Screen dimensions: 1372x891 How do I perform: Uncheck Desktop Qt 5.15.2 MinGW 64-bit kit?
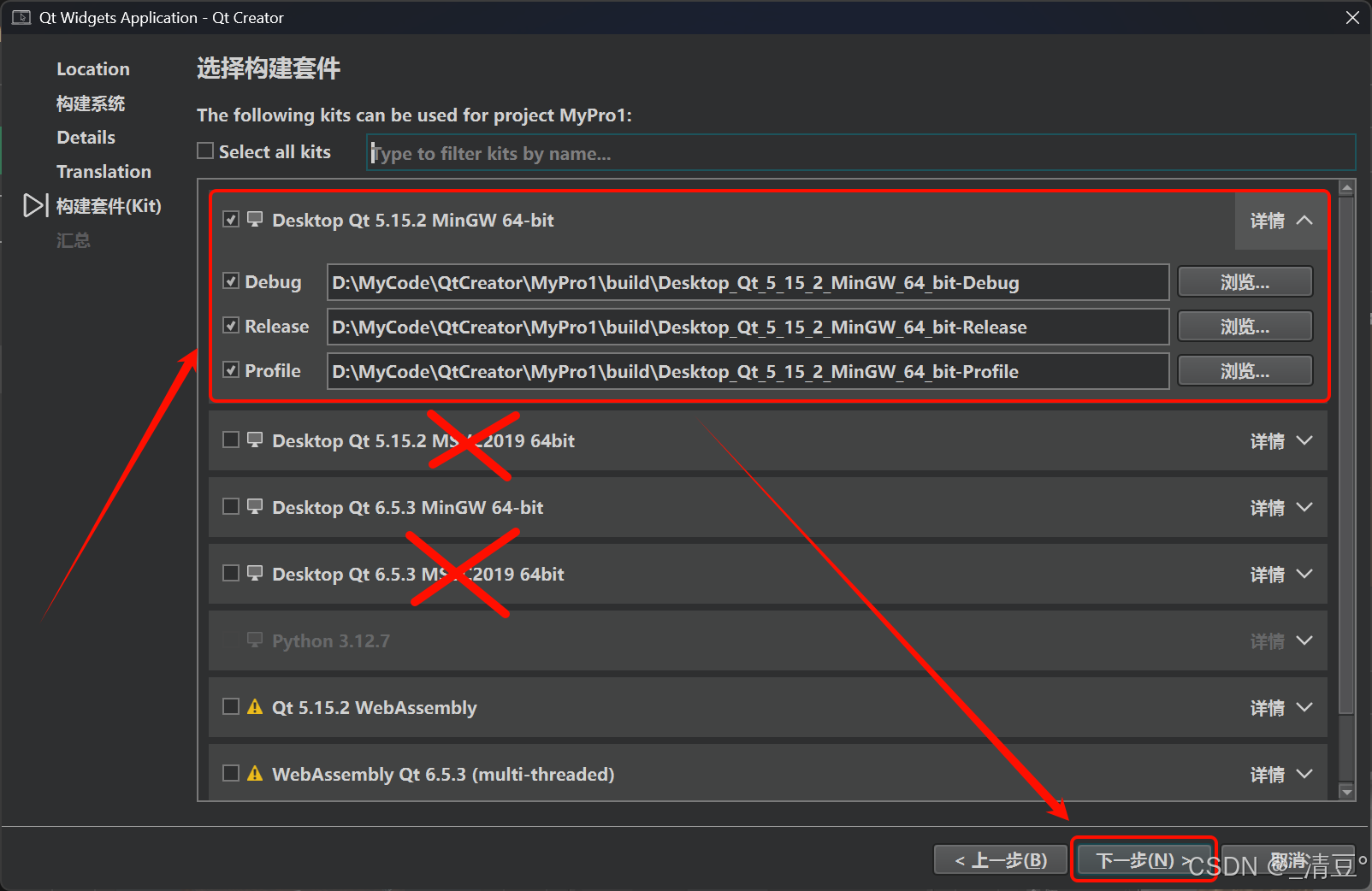click(231, 219)
